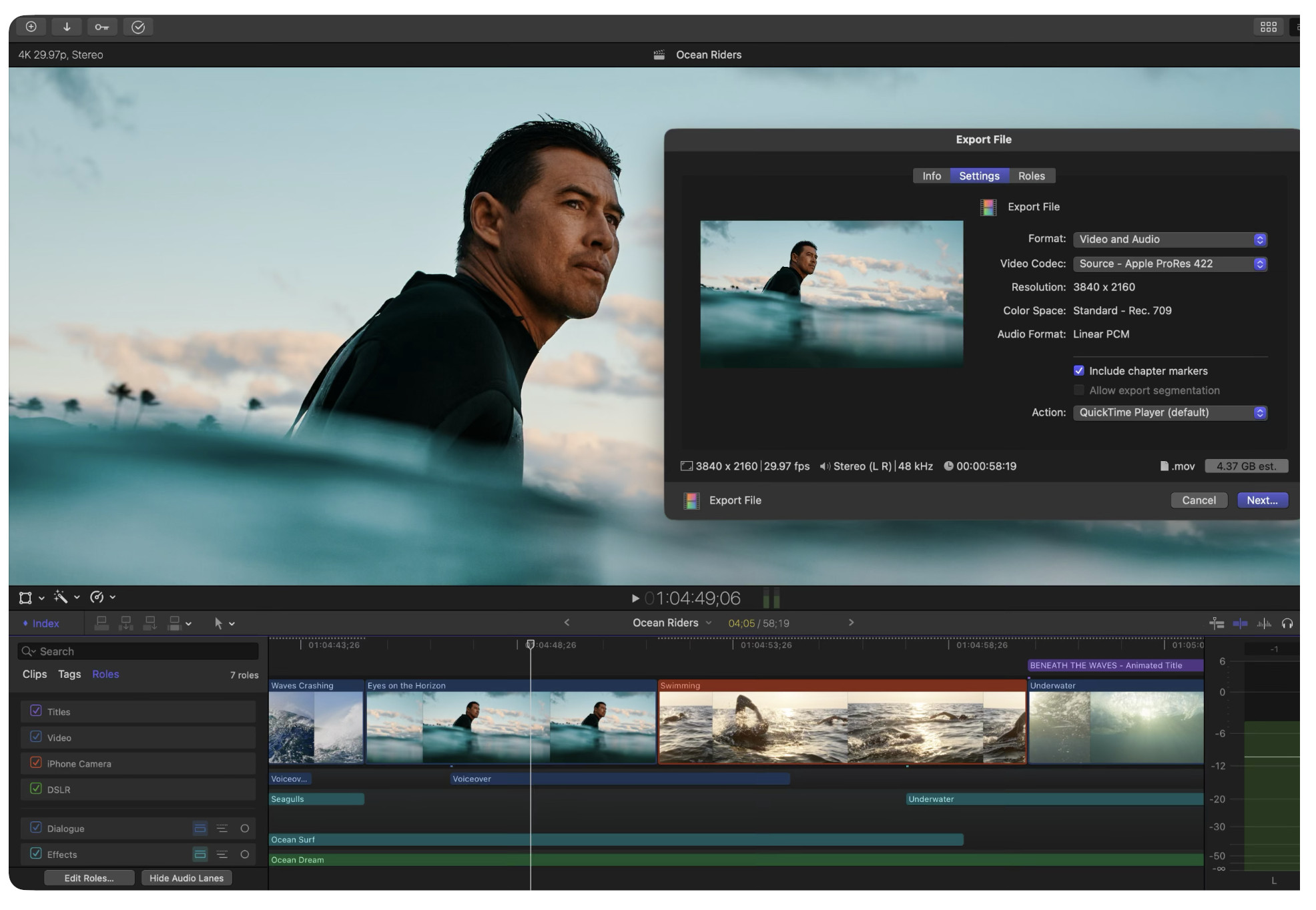The width and height of the screenshot is (1316, 910).
Task: Uncheck the DSLR role checkbox
Action: coord(36,789)
